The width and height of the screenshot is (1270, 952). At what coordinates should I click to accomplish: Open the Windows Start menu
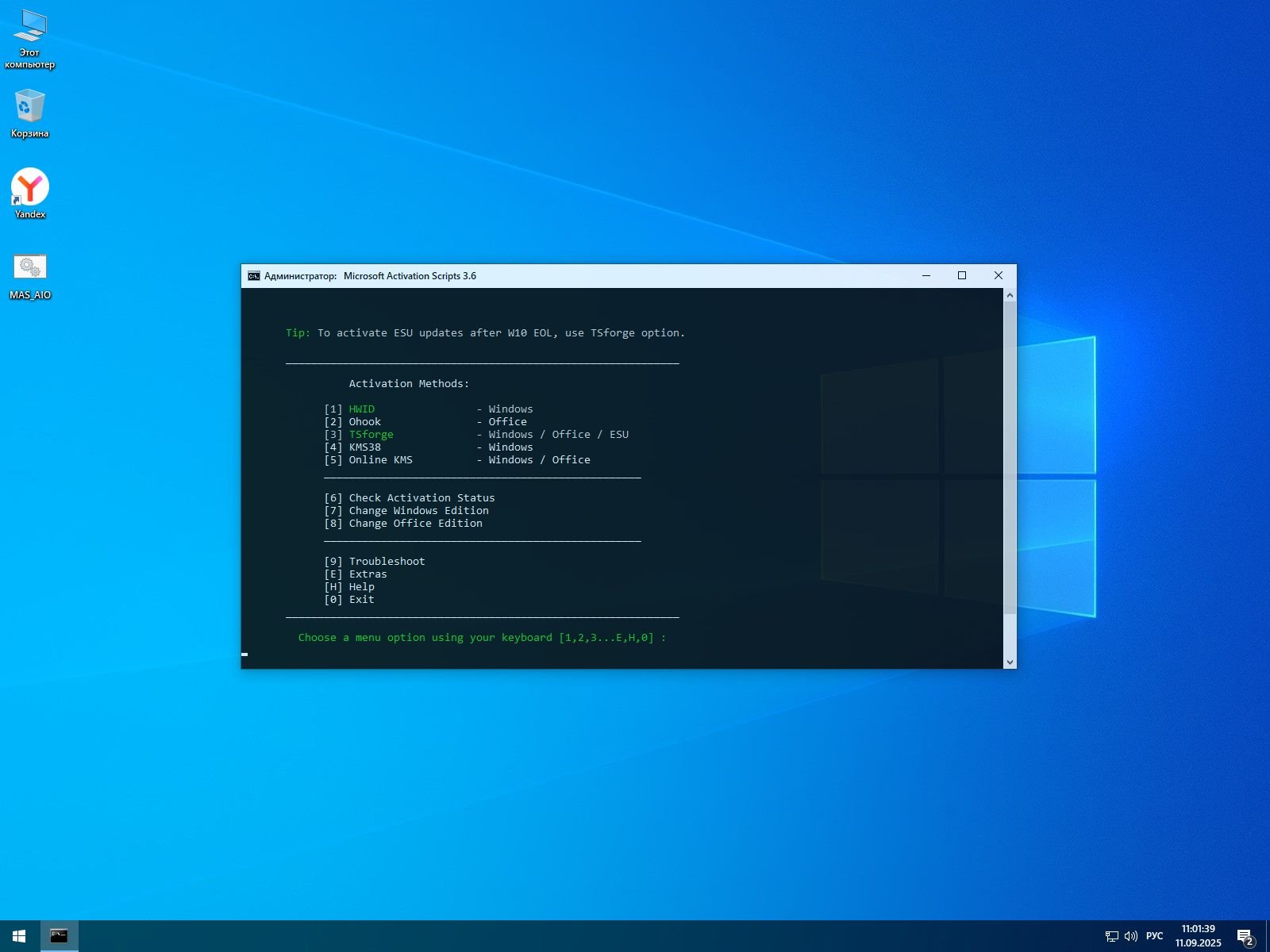click(x=19, y=936)
